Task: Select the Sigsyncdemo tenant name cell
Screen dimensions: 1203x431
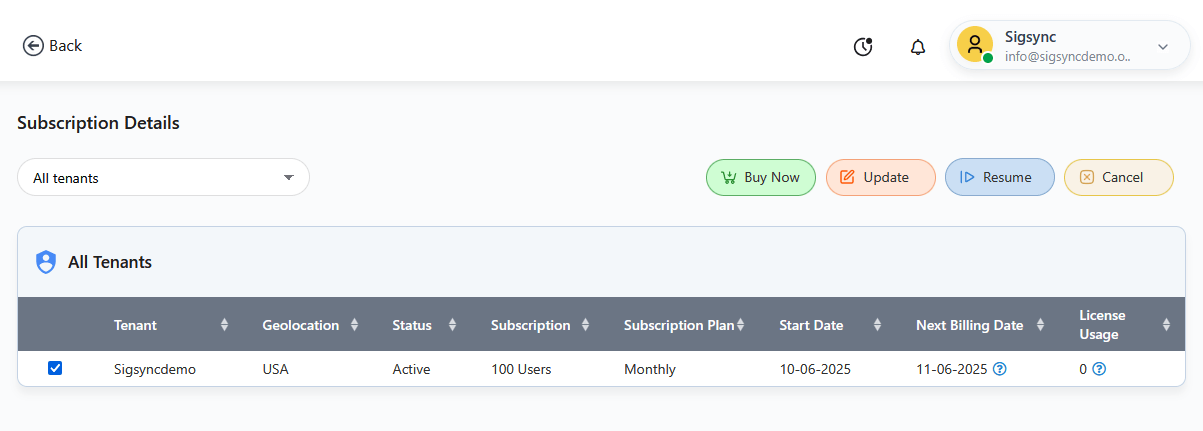Action: (155, 369)
